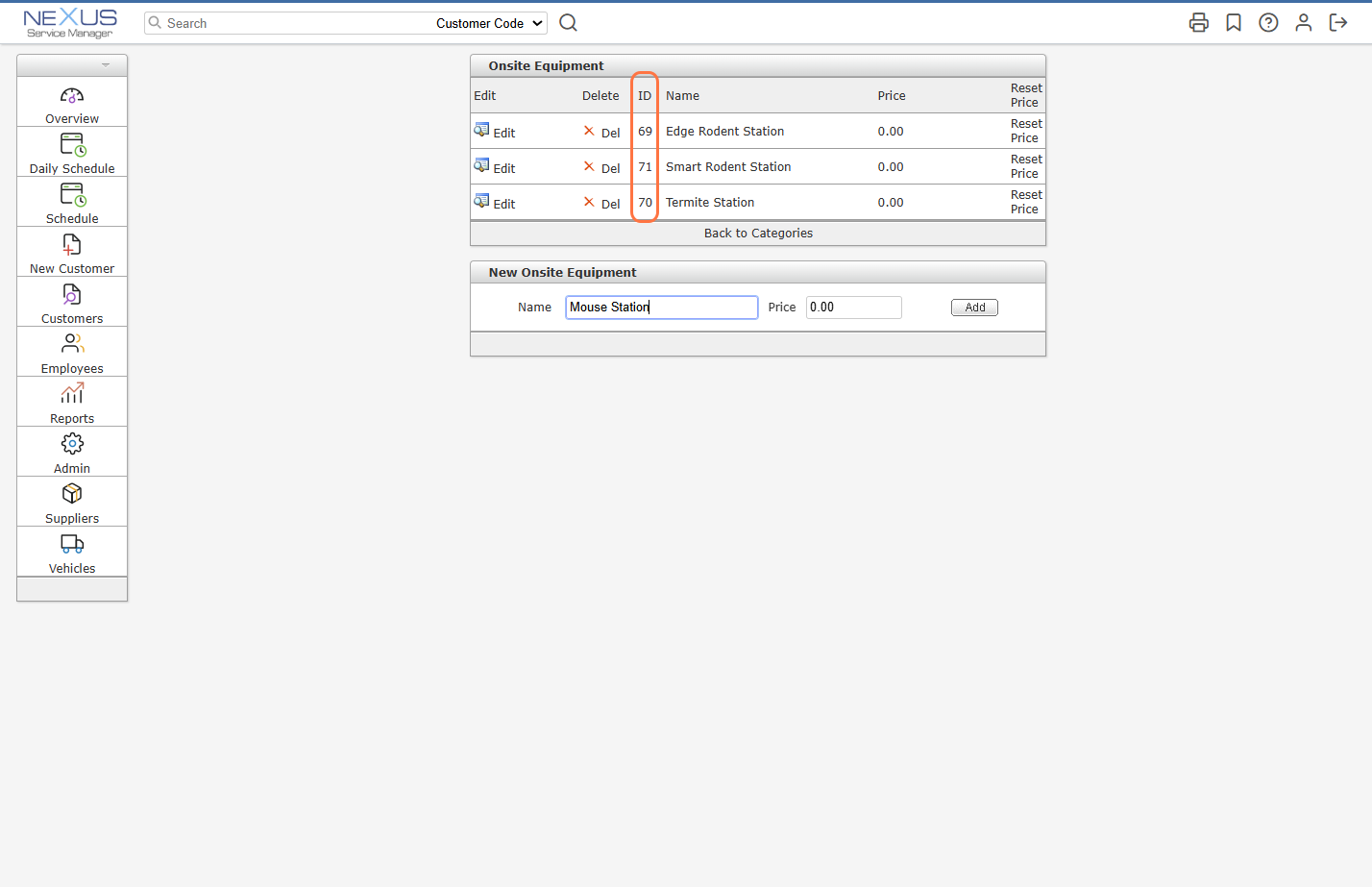Select the Edge Rodent Station name
The width and height of the screenshot is (1372, 887).
point(725,132)
